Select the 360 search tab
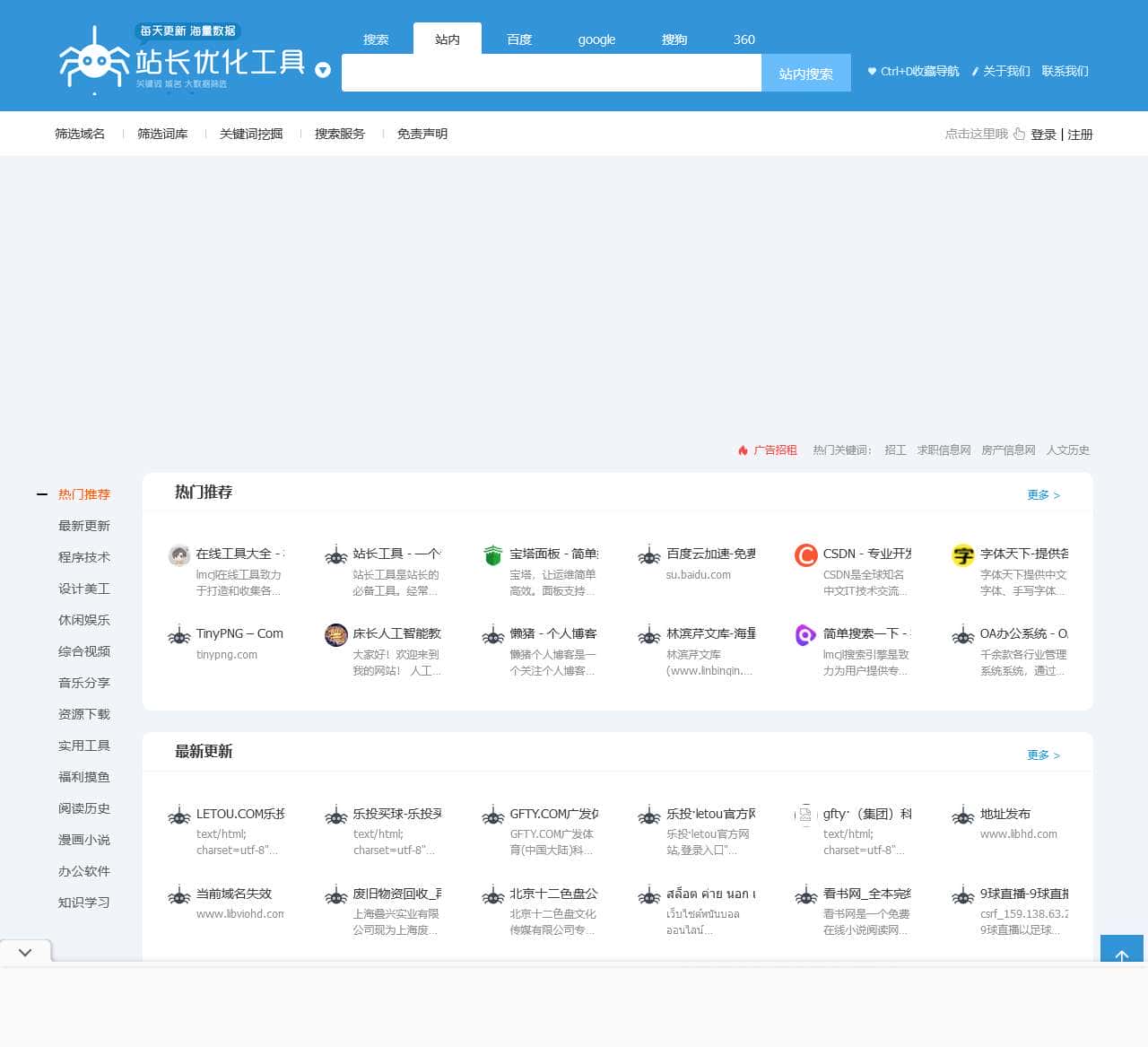 [x=744, y=39]
